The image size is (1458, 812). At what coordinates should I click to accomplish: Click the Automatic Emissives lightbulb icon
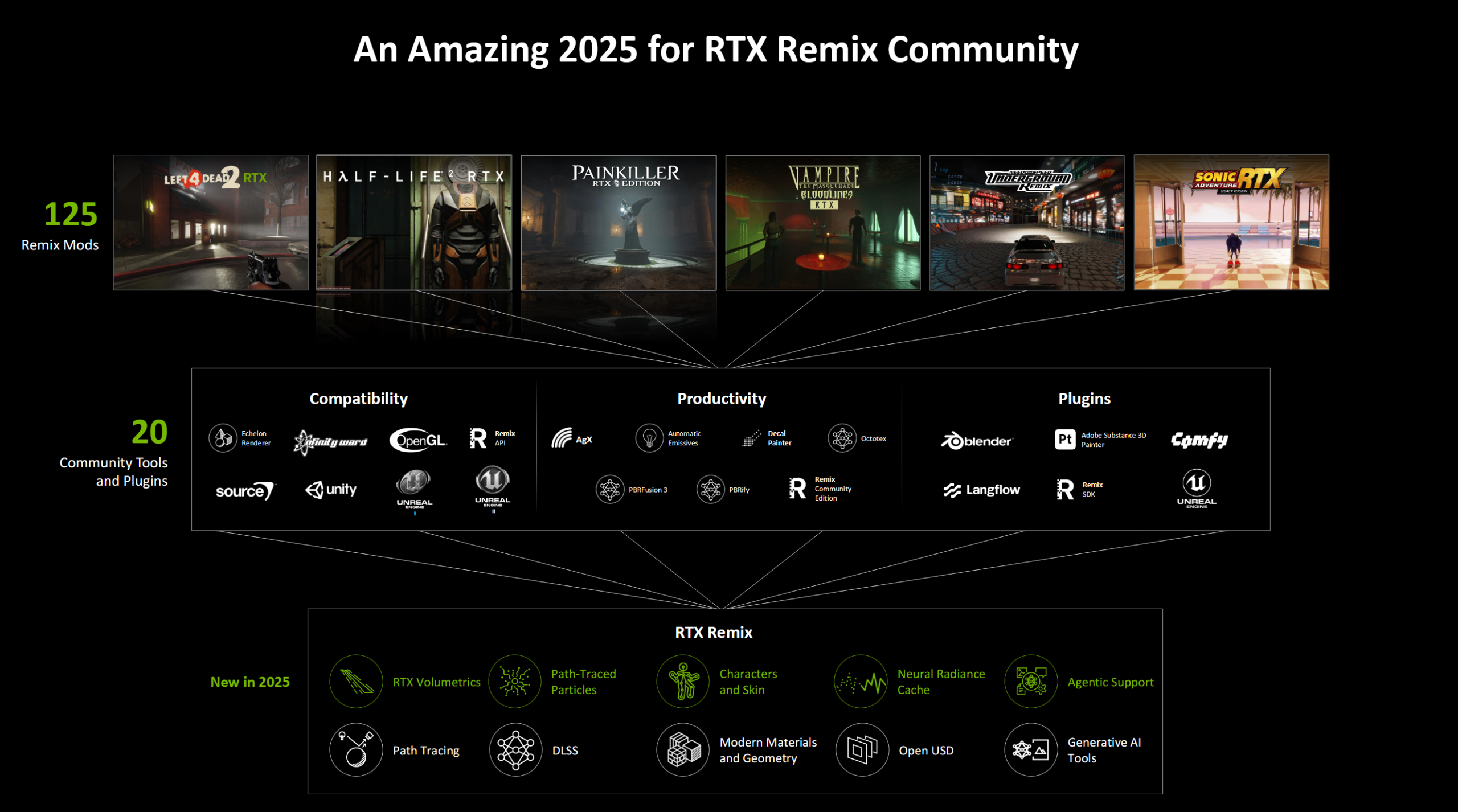649,438
